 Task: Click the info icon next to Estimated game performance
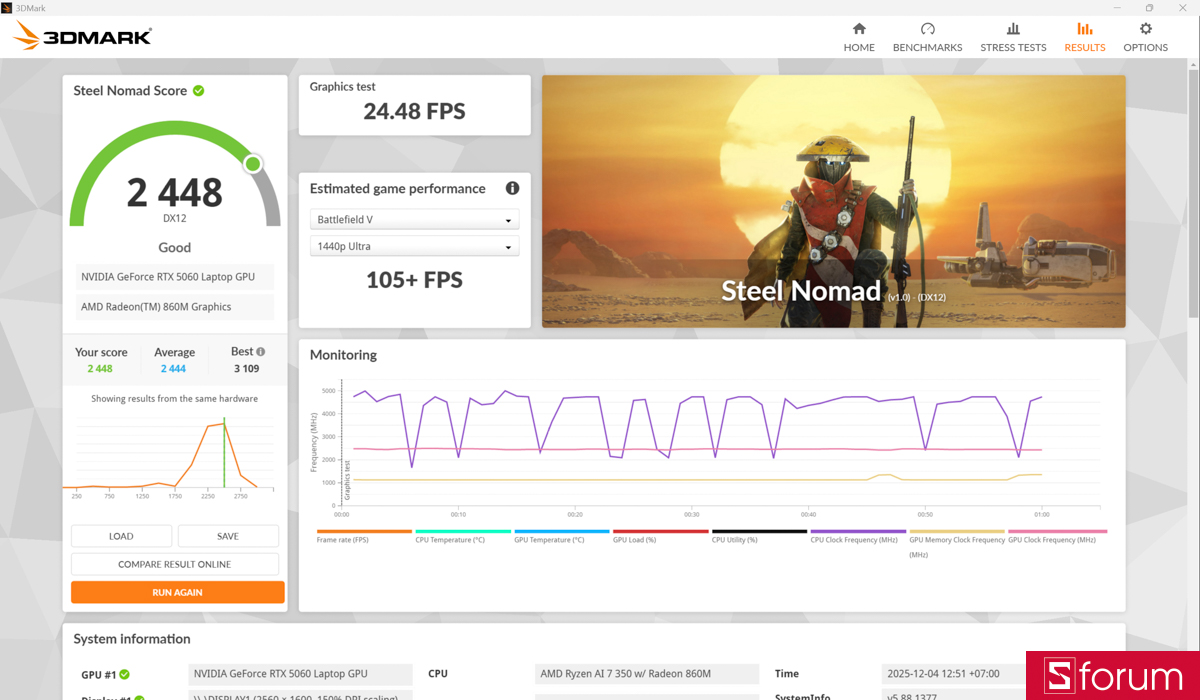pyautogui.click(x=512, y=188)
